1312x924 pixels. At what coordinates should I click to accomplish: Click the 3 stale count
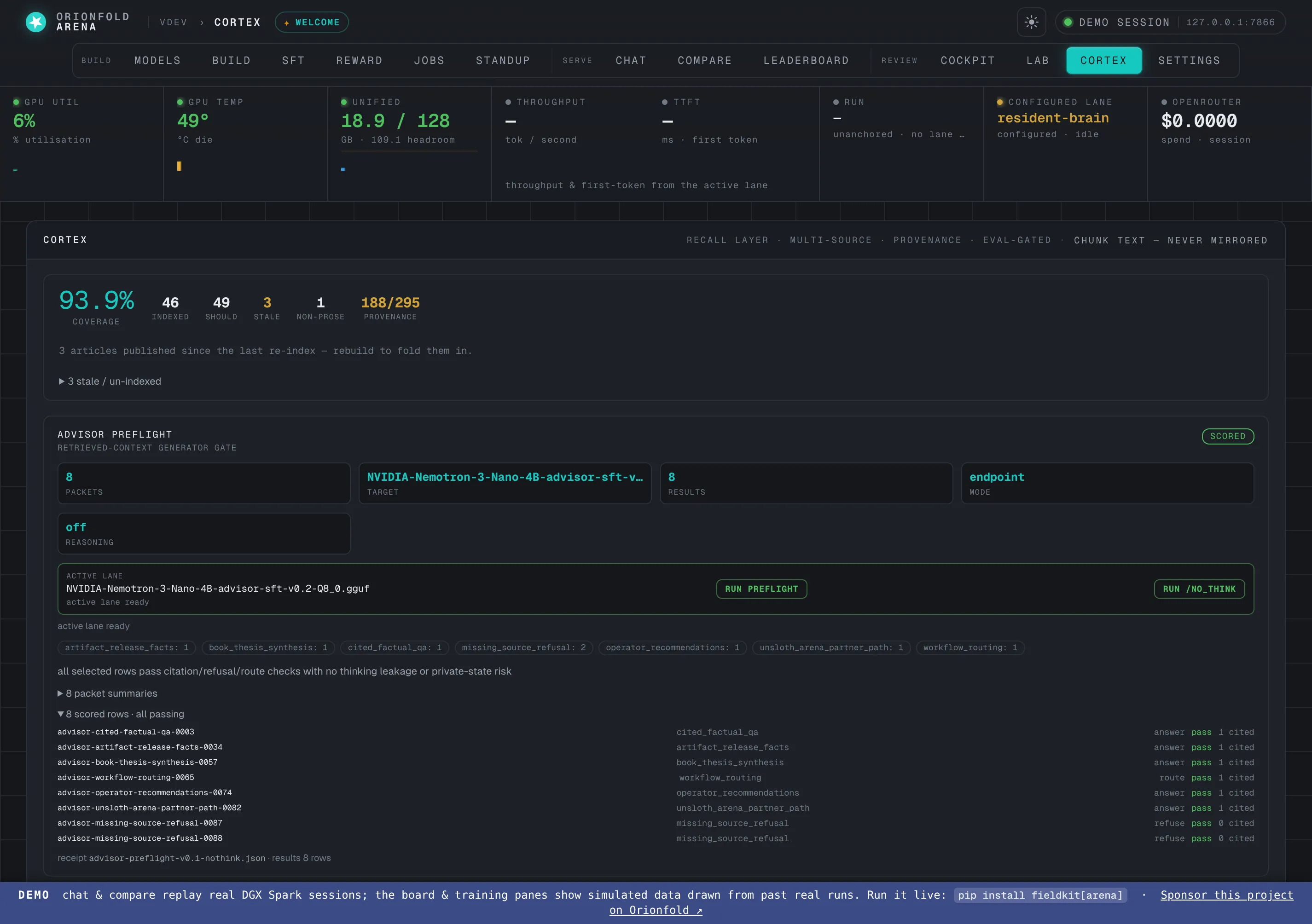(x=267, y=303)
